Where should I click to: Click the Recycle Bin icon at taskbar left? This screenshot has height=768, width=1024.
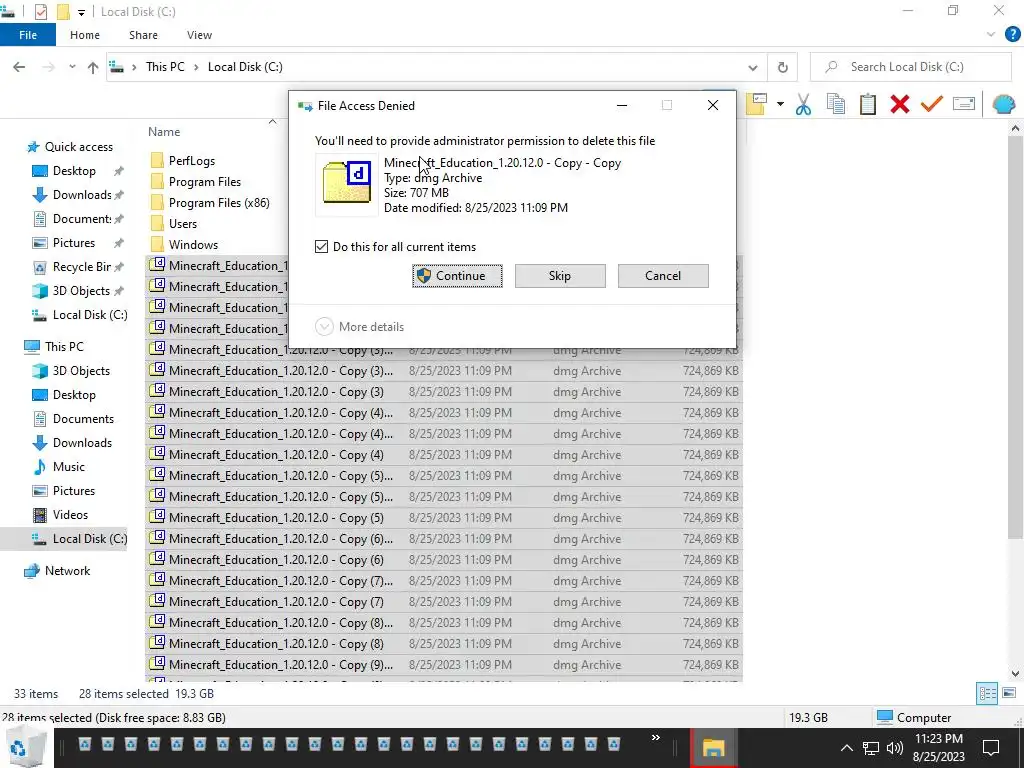point(27,748)
